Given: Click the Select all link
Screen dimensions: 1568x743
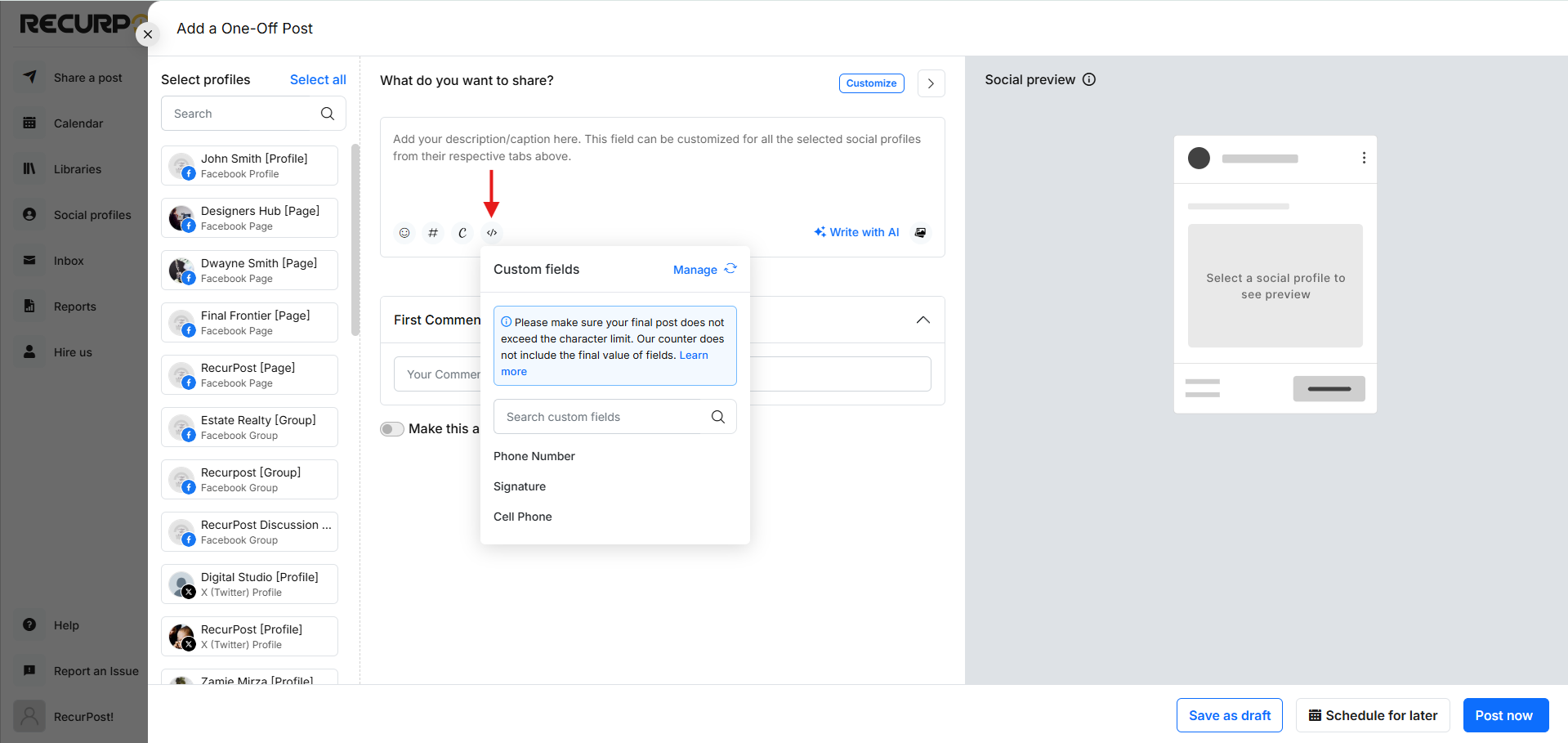Looking at the screenshot, I should click(x=318, y=79).
